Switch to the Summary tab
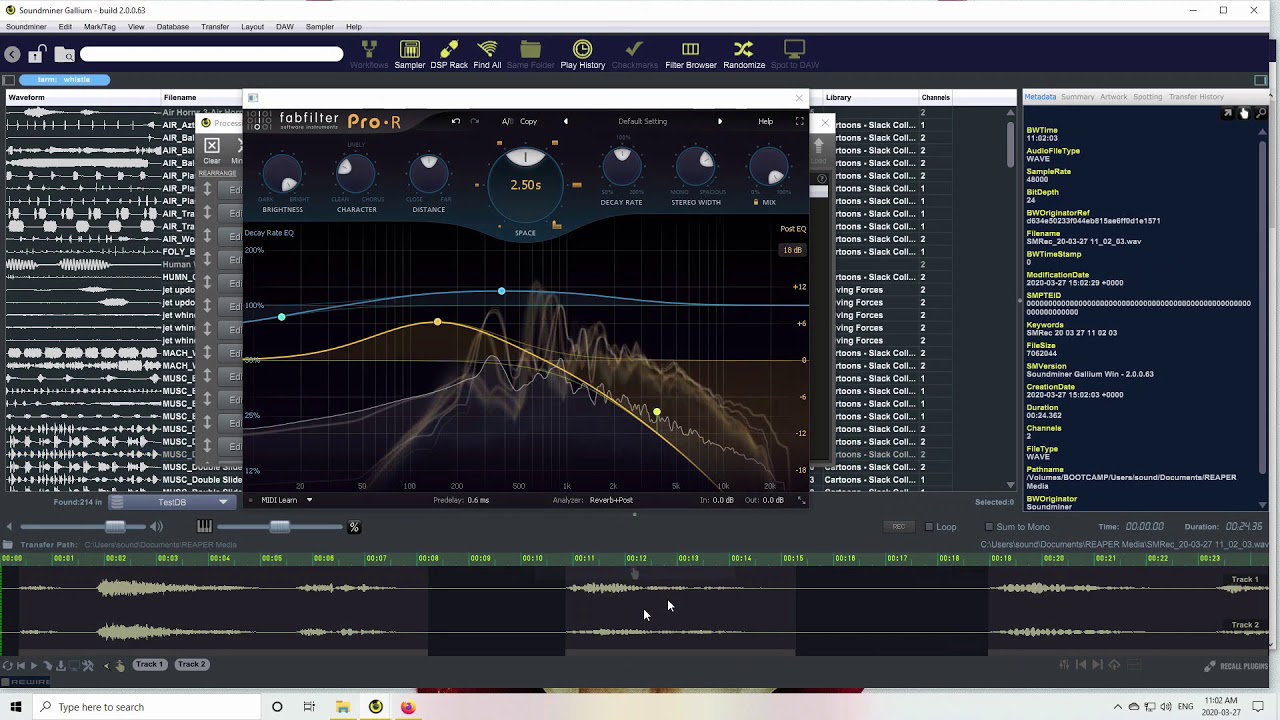The width and height of the screenshot is (1280, 720). (1077, 97)
